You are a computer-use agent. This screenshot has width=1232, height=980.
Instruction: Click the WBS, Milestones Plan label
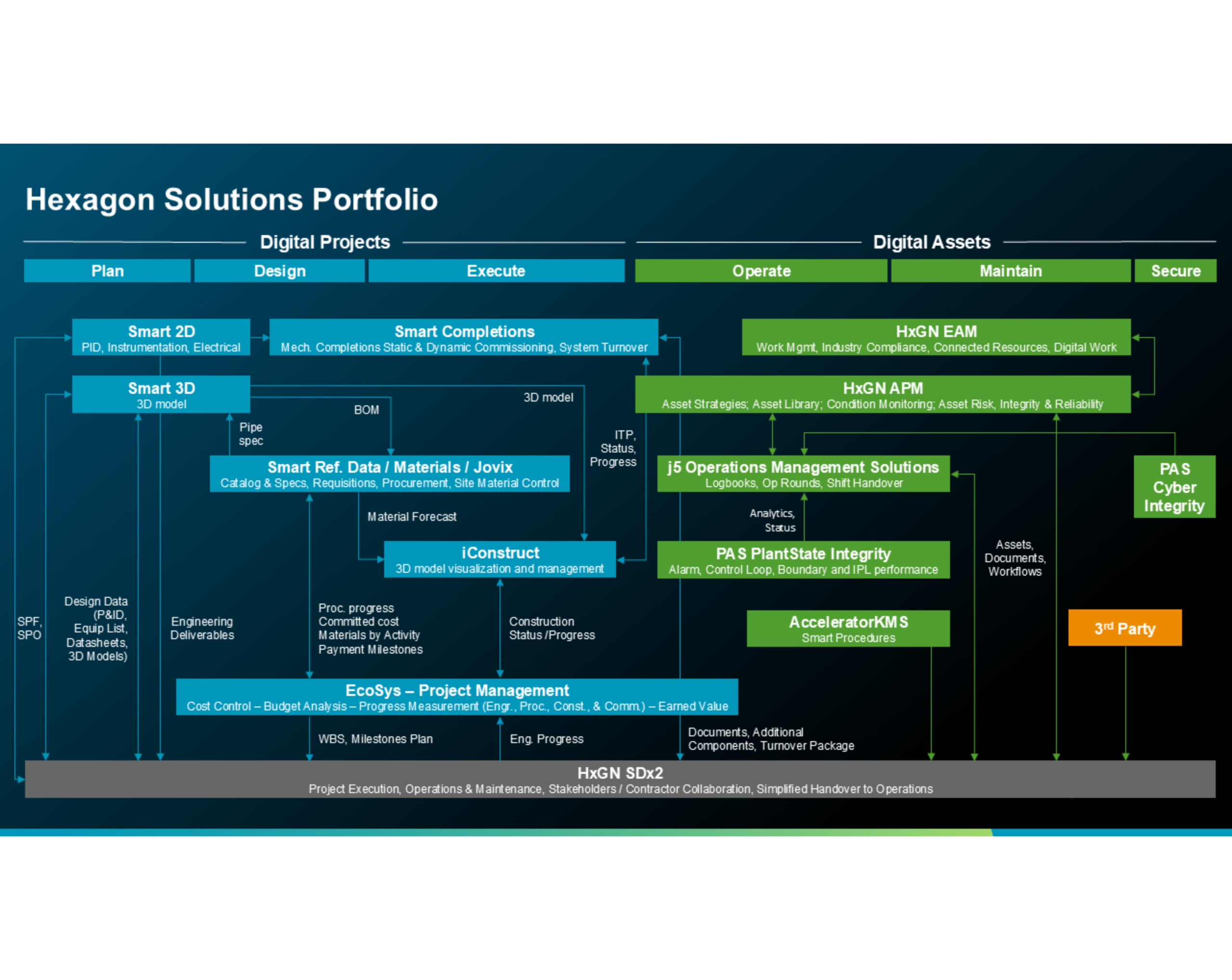(375, 739)
